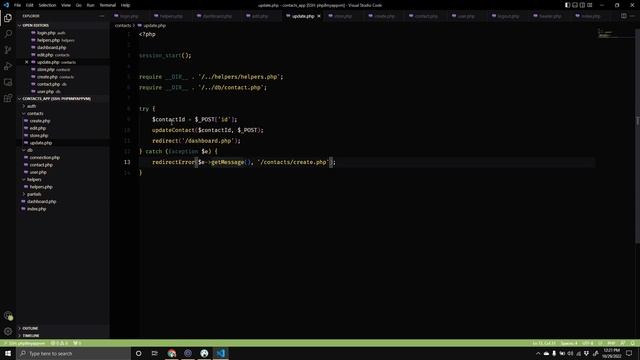640x360 pixels.
Task: Open the Run menu
Action: point(91,5)
